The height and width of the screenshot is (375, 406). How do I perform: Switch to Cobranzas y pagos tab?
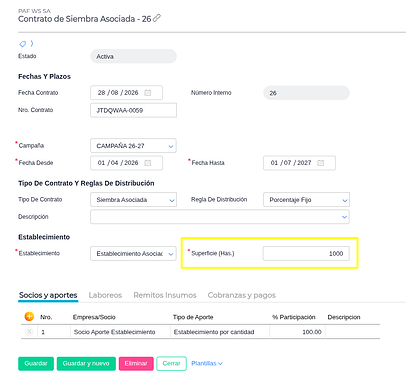[241, 295]
